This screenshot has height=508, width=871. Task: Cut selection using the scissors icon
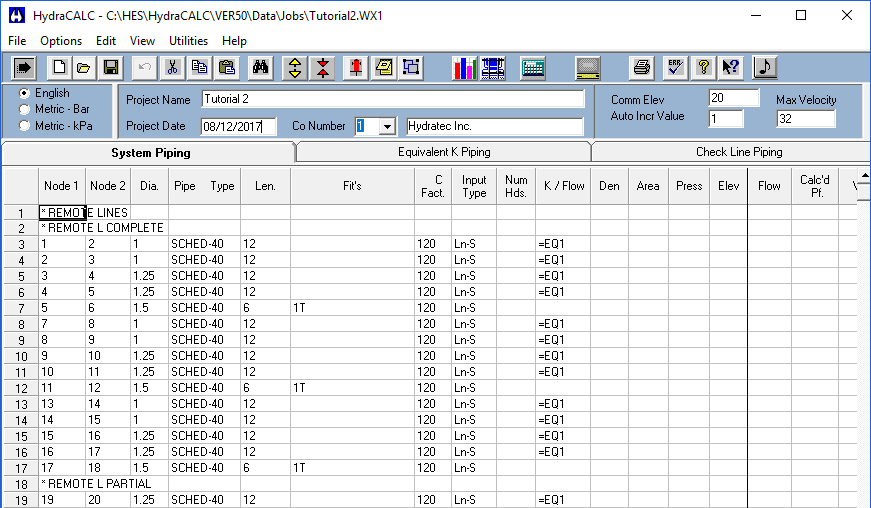(x=172, y=68)
